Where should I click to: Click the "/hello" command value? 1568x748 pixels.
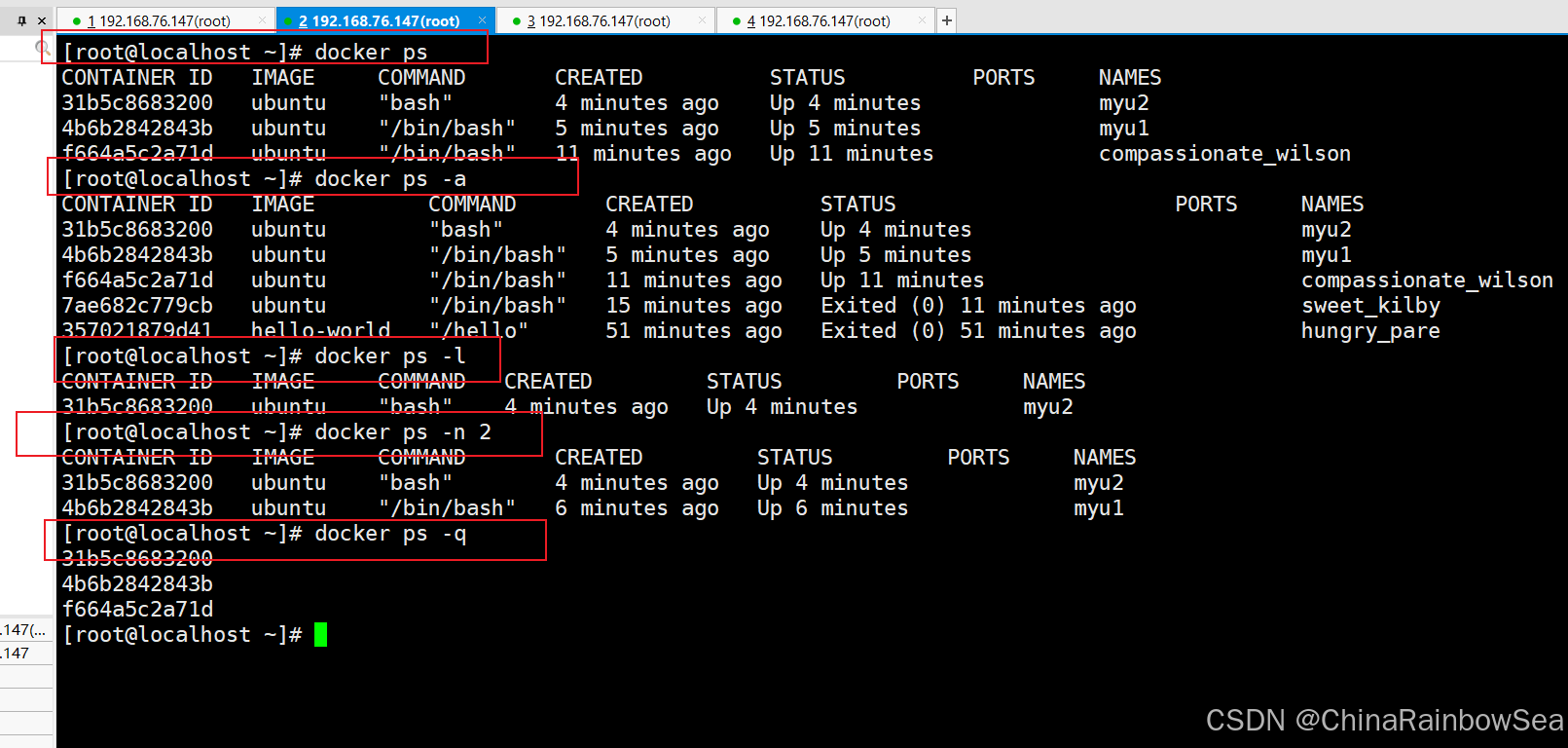479,331
